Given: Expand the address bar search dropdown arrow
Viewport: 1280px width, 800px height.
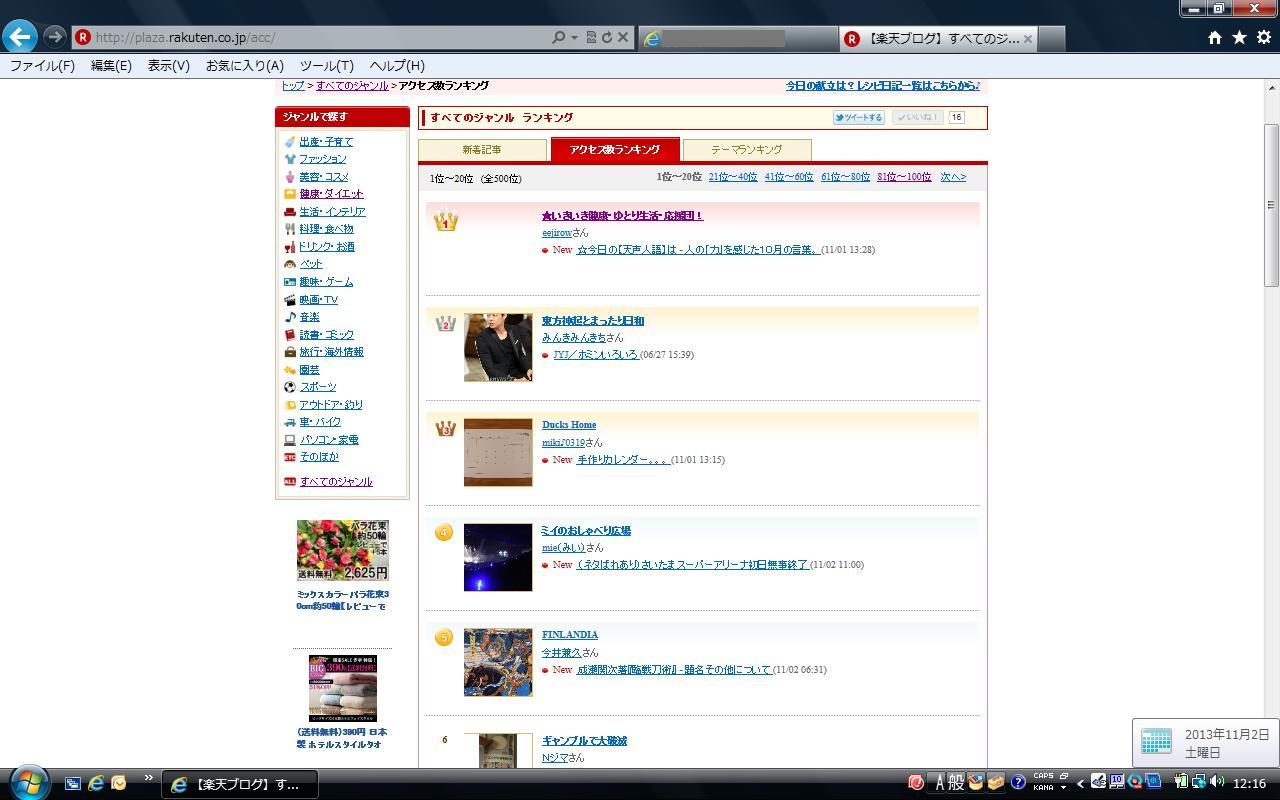Looking at the screenshot, I should click(x=574, y=37).
